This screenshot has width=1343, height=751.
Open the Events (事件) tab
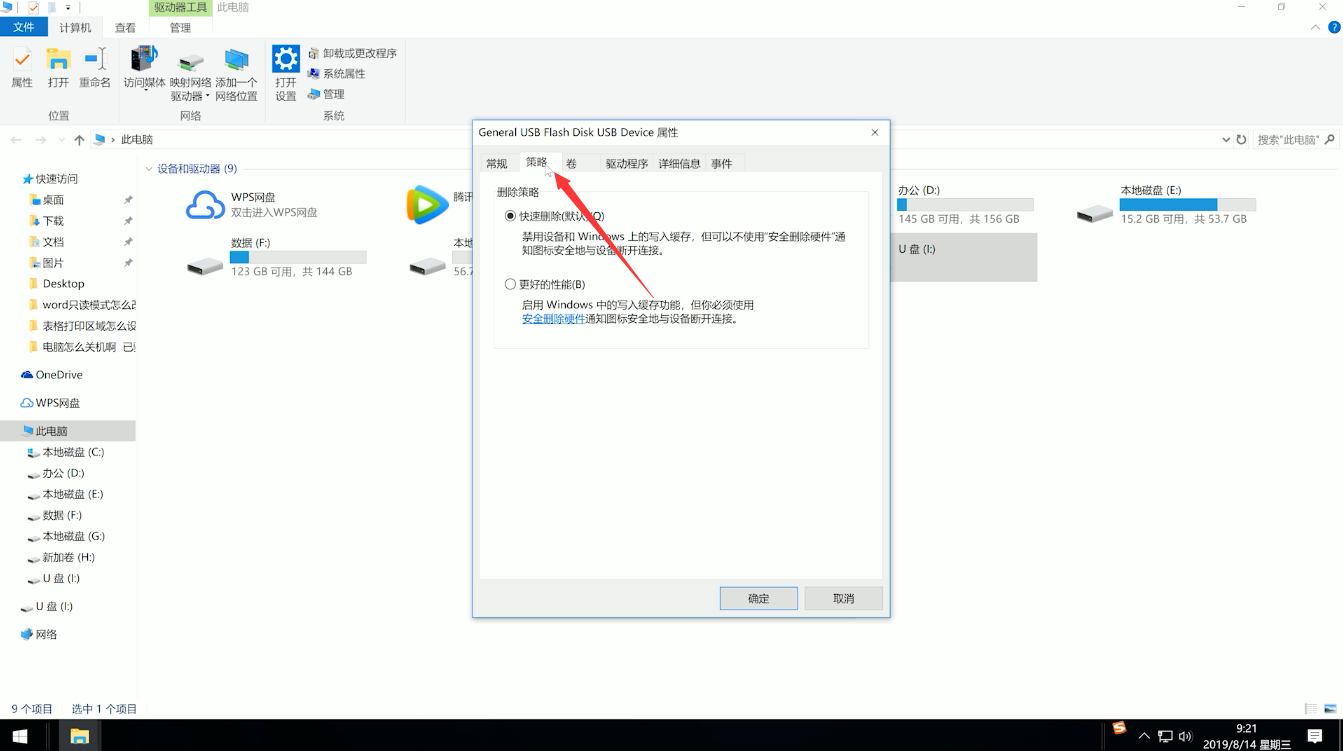click(721, 164)
